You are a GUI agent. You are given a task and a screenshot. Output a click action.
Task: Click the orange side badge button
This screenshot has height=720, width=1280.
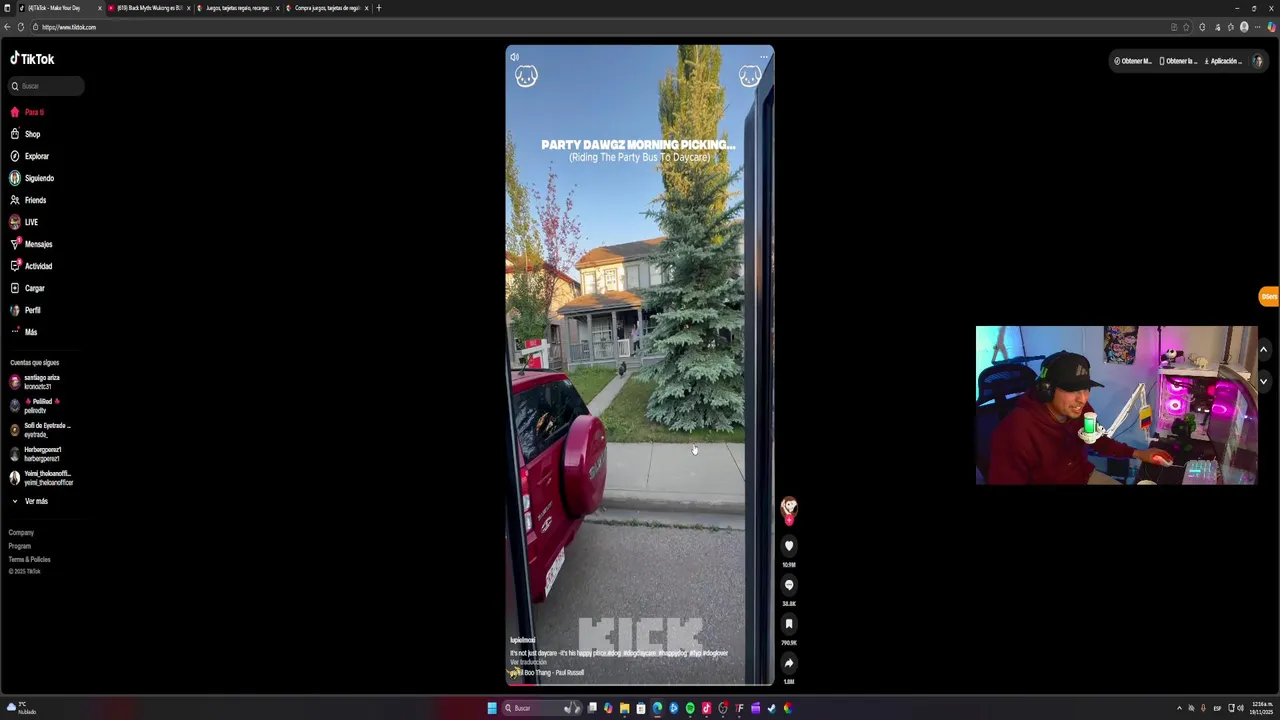(1269, 297)
